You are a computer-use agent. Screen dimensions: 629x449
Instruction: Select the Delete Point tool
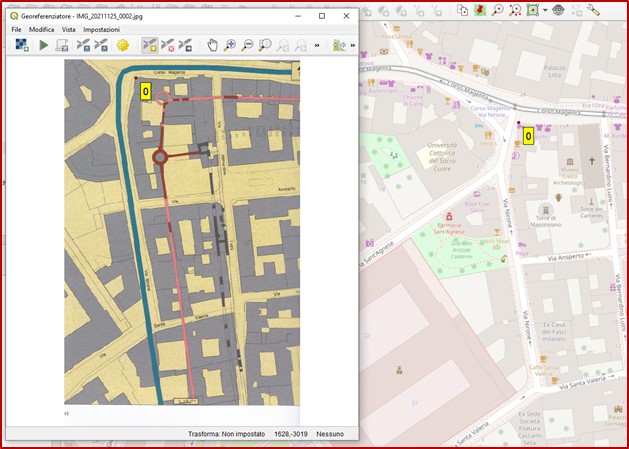[x=168, y=45]
